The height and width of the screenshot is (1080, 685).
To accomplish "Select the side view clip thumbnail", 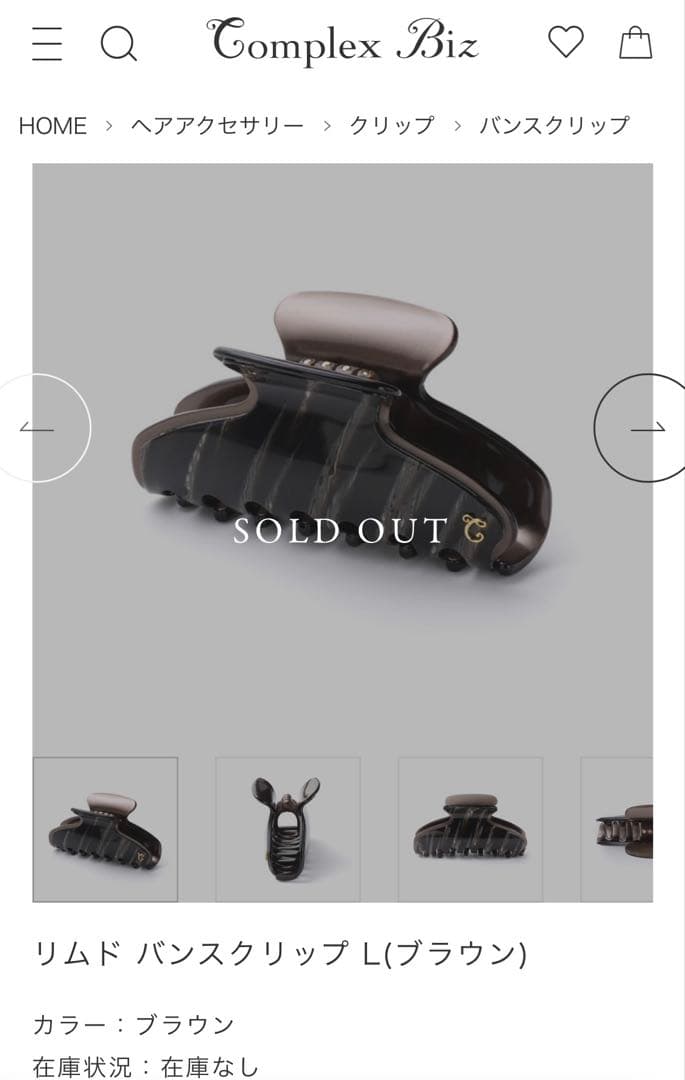I will pos(470,829).
